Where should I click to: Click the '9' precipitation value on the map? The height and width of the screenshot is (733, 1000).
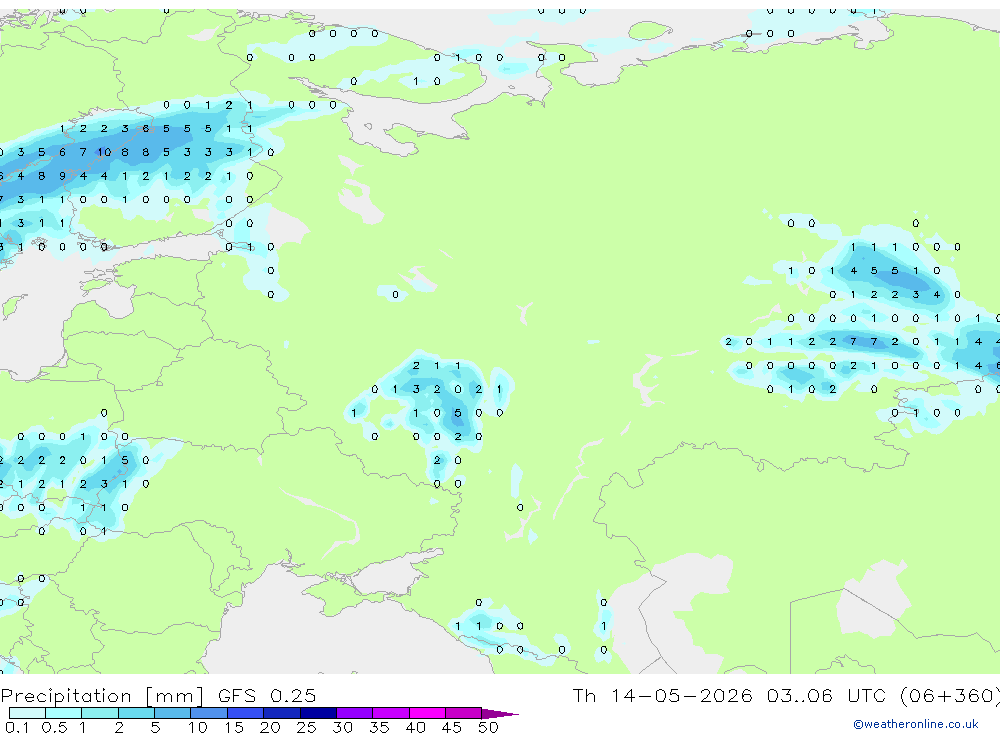pos(62,176)
